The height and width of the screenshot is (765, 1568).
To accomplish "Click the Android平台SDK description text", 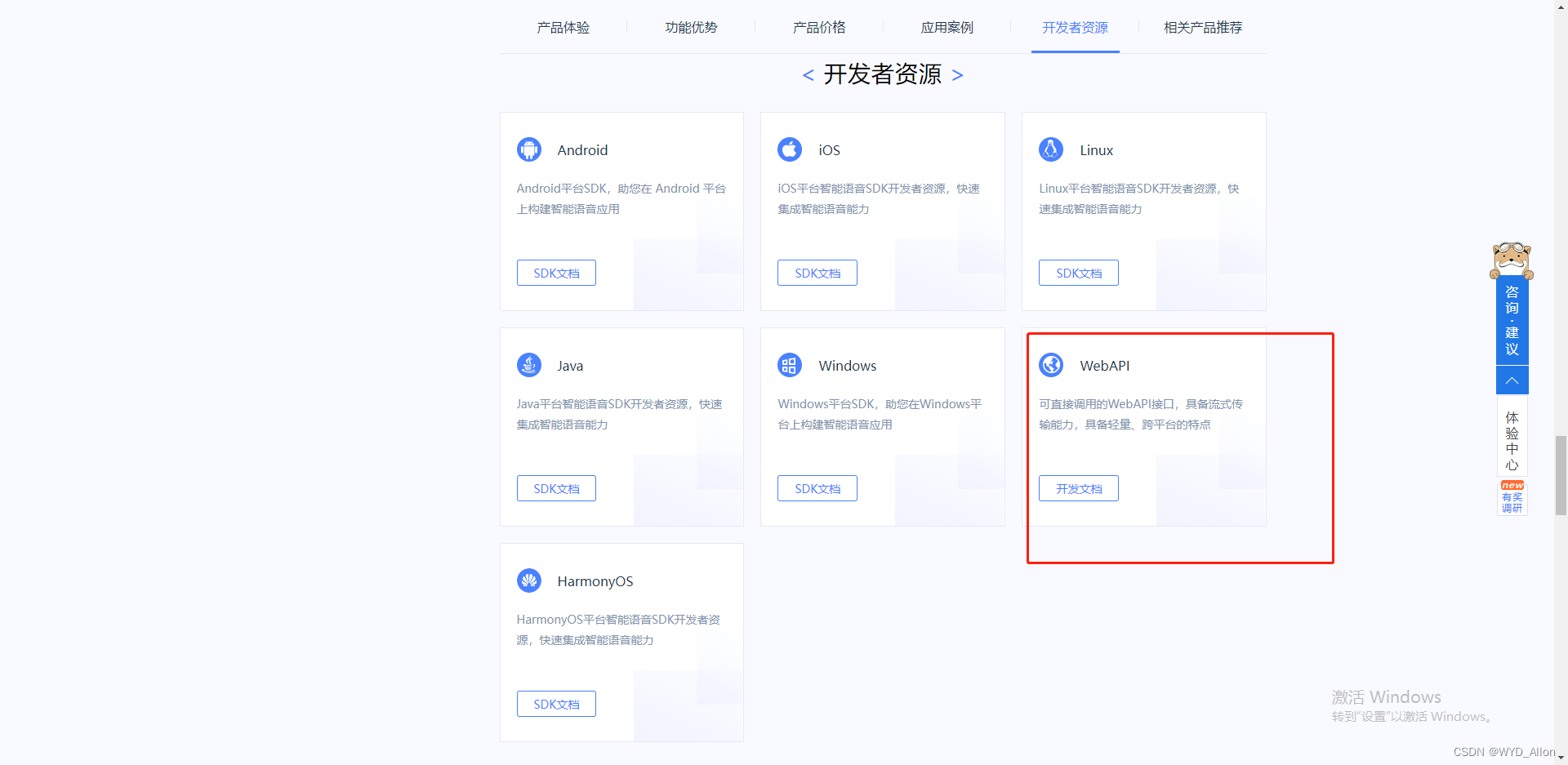I will pyautogui.click(x=621, y=198).
